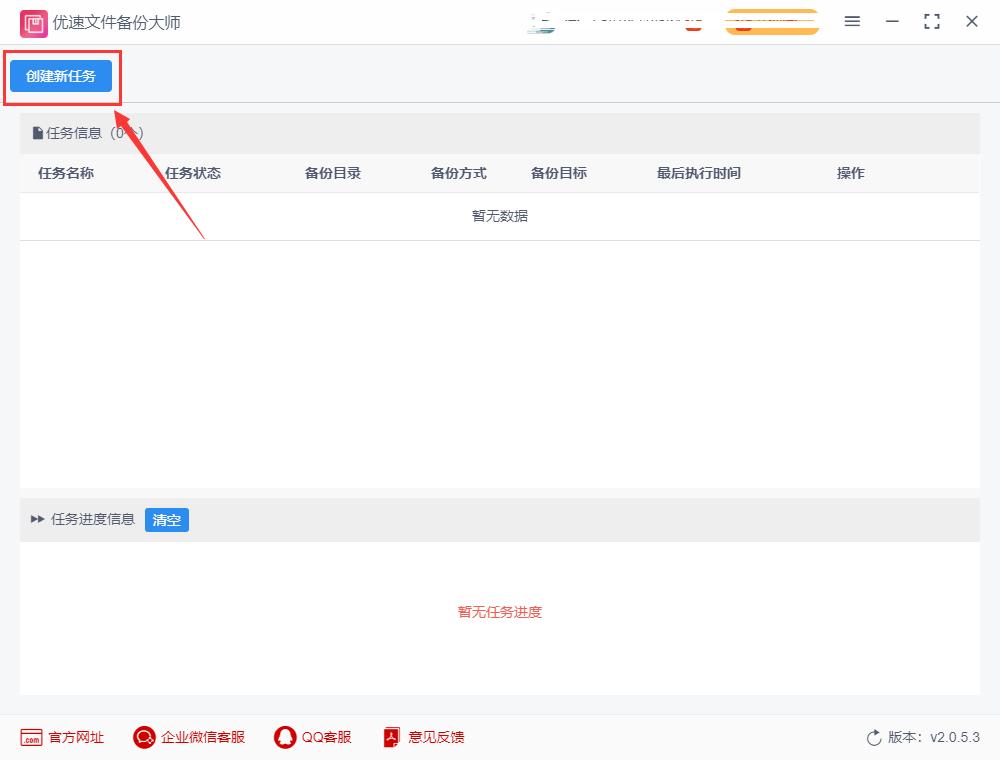Screen dimensions: 1000x760
Task: Click the user avatar in the title bar
Action: tap(542, 21)
